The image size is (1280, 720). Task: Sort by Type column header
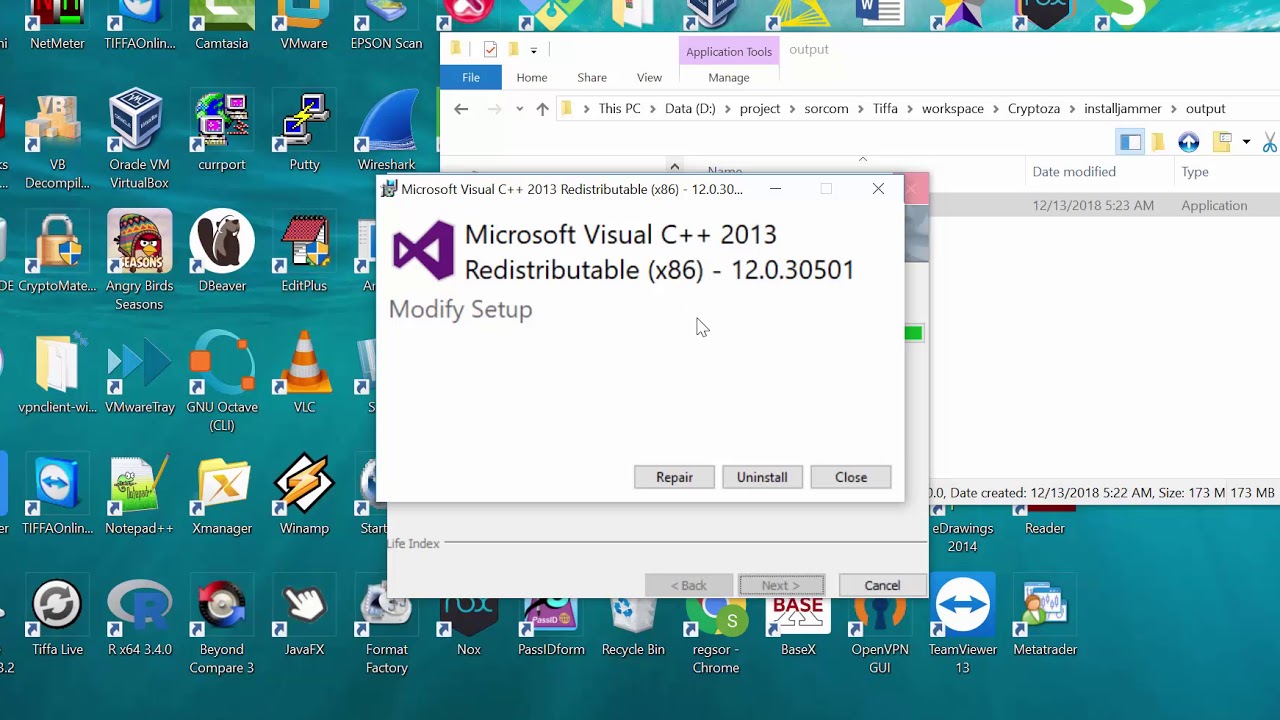point(1195,172)
